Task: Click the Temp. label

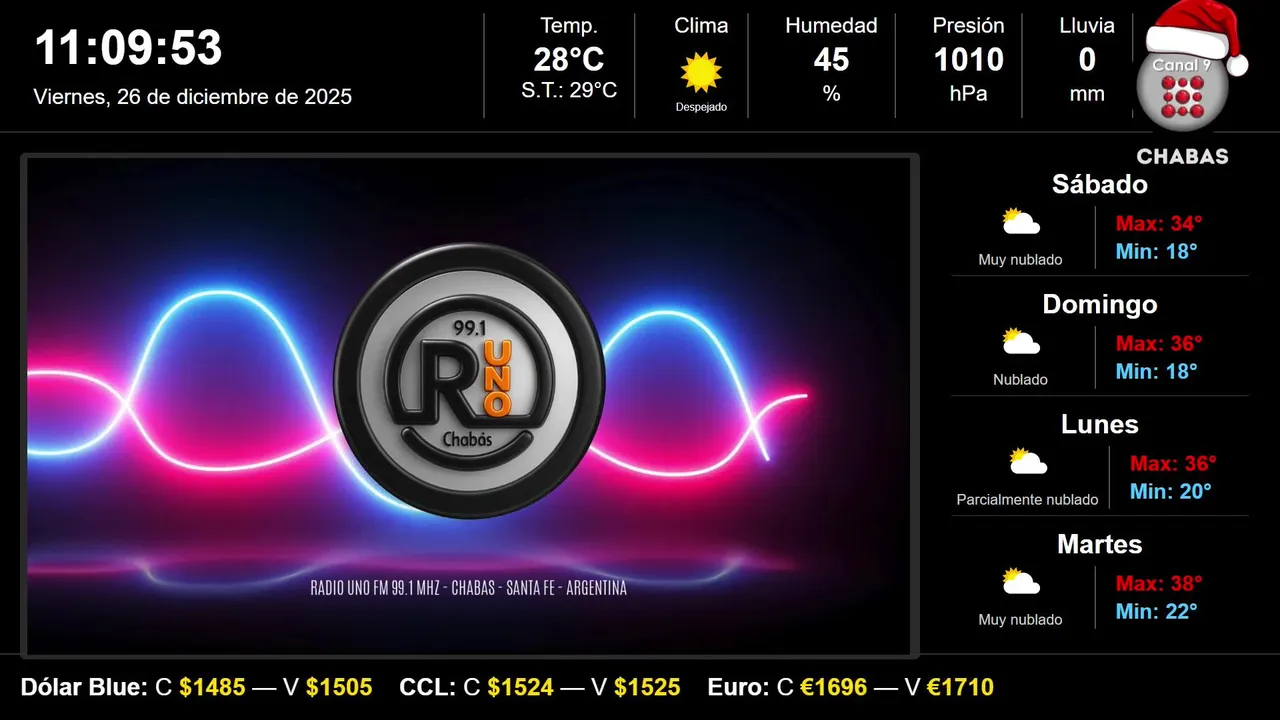Action: pos(569,26)
